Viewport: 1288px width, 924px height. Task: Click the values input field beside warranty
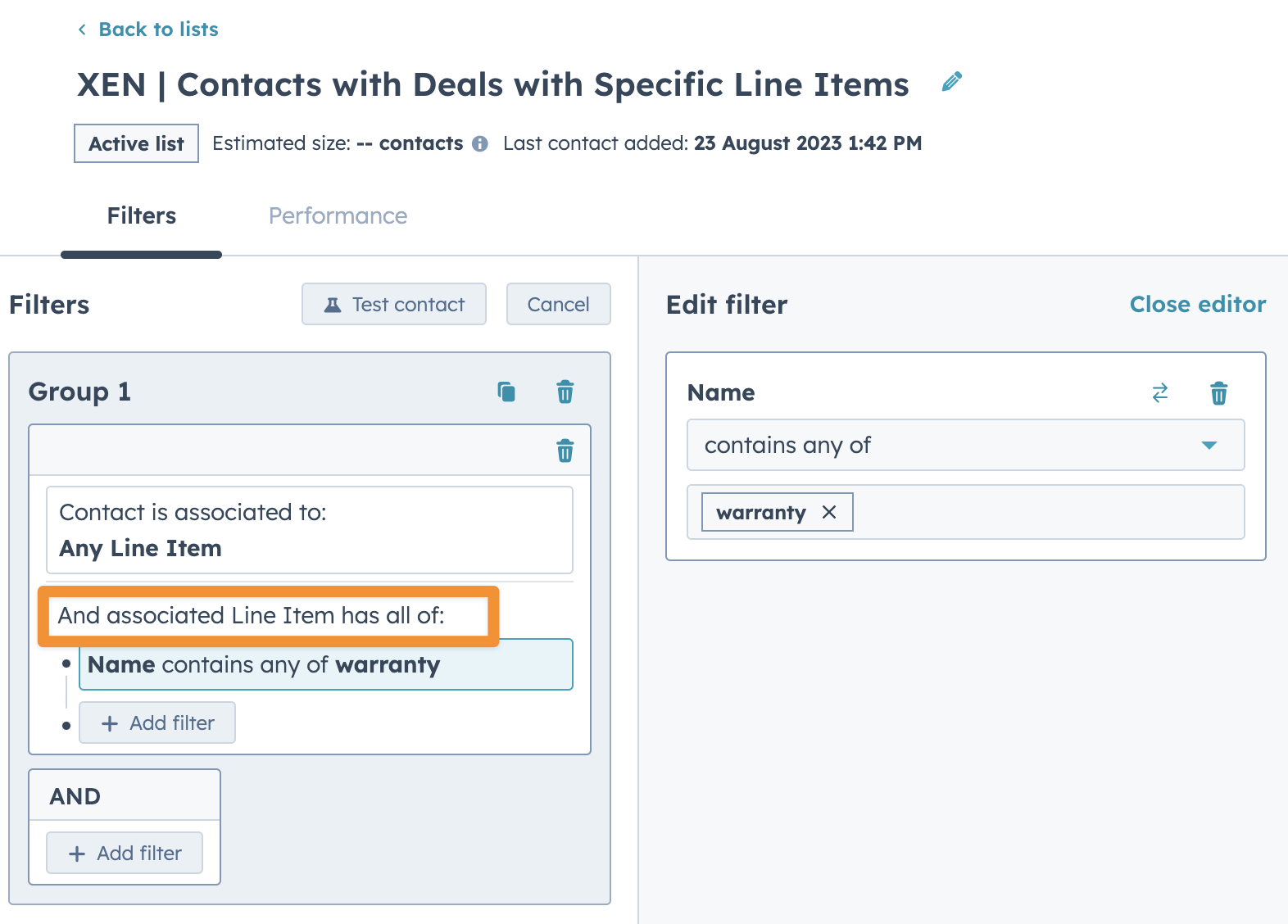tap(1045, 512)
